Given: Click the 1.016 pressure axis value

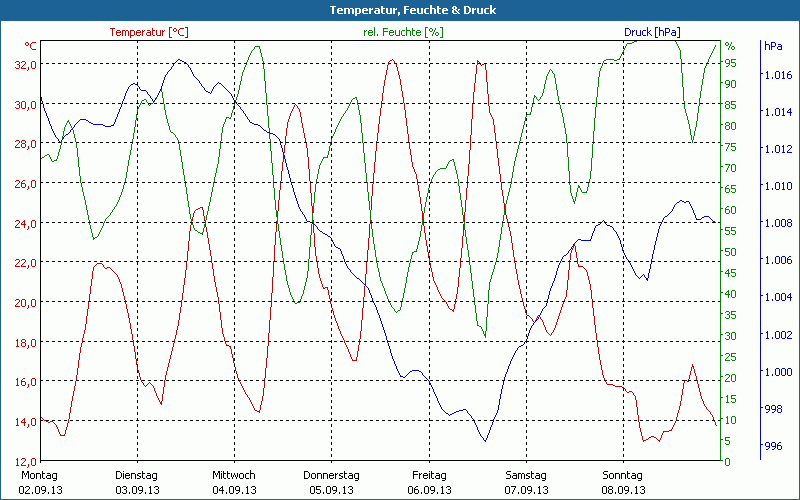Looking at the screenshot, I should [776, 75].
